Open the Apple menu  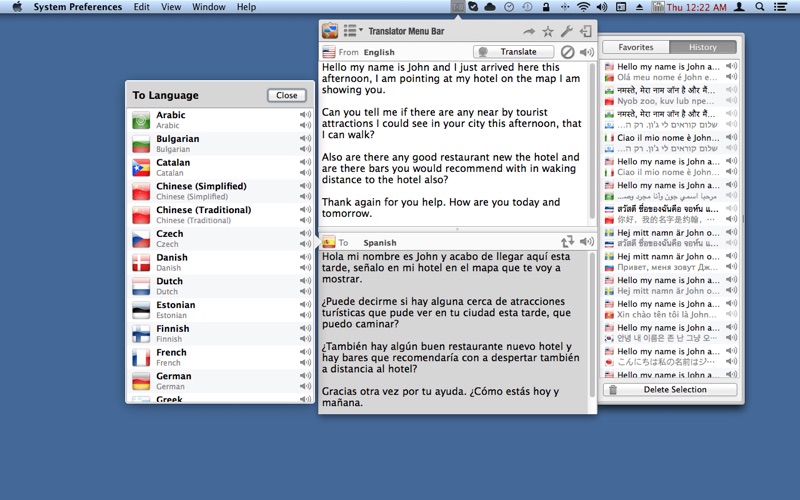point(17,7)
